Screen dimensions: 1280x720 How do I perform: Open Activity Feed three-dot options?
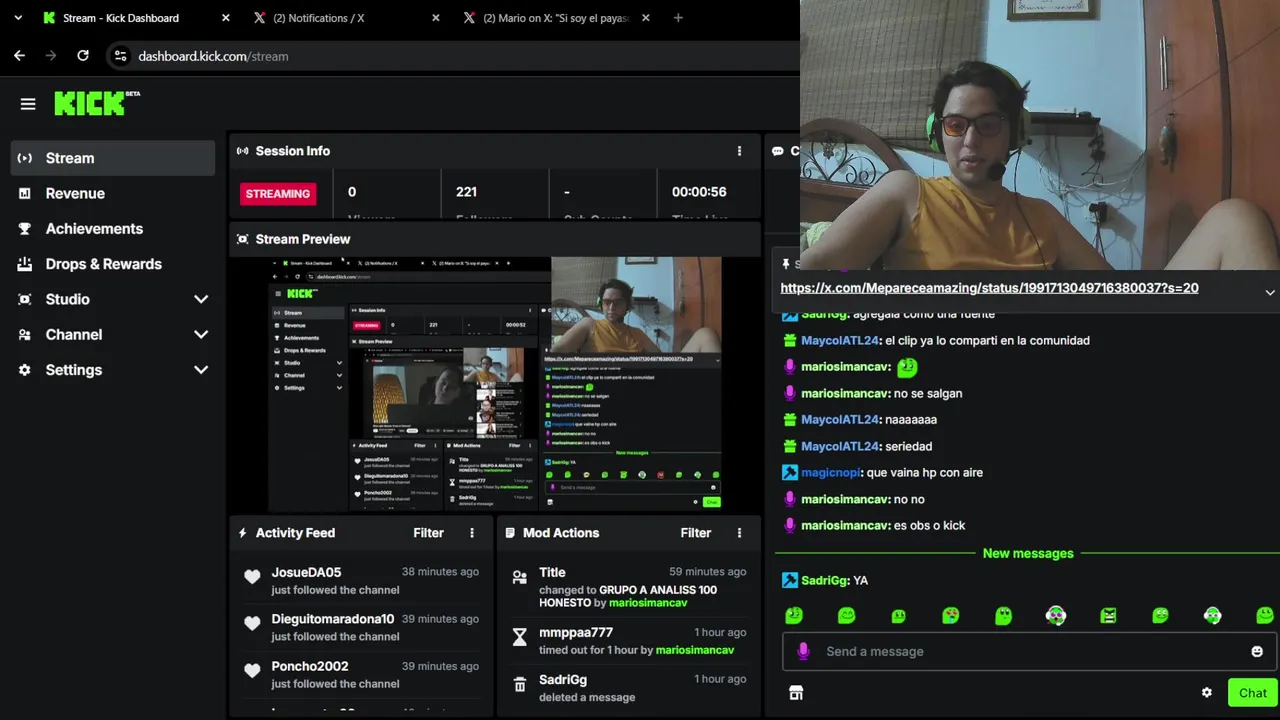(x=472, y=533)
